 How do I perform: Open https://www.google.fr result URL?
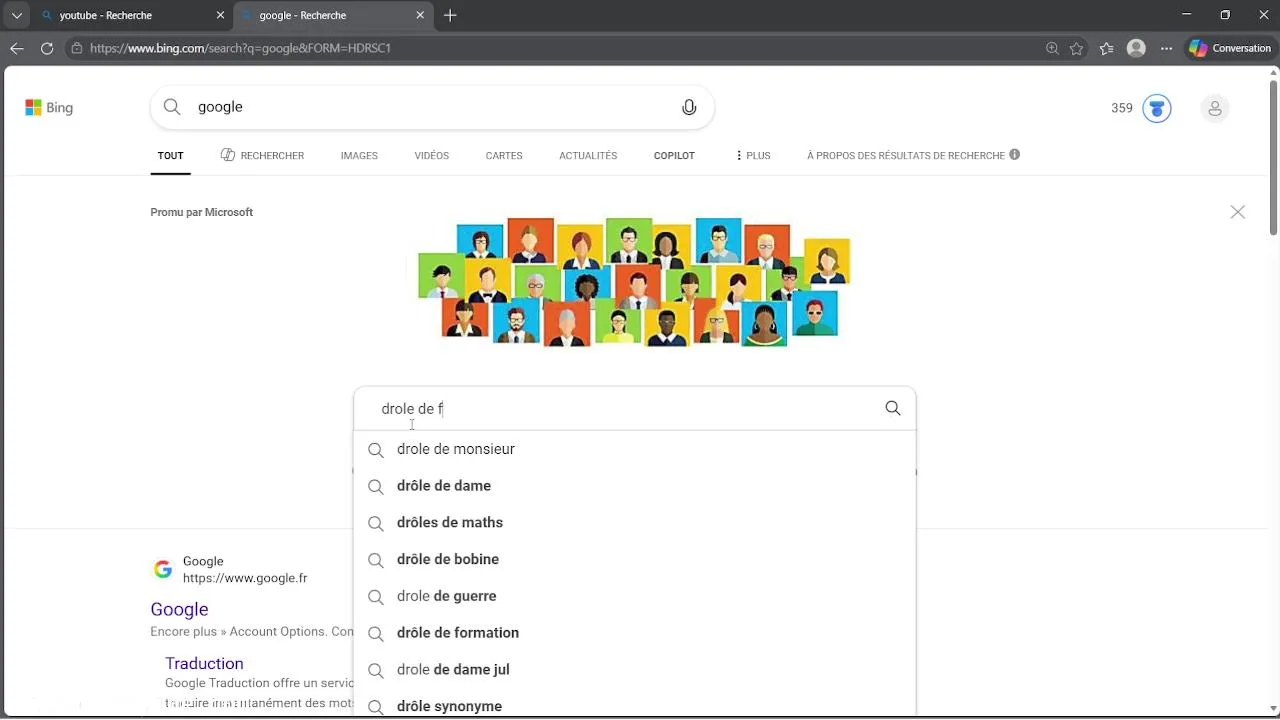pyautogui.click(x=245, y=578)
